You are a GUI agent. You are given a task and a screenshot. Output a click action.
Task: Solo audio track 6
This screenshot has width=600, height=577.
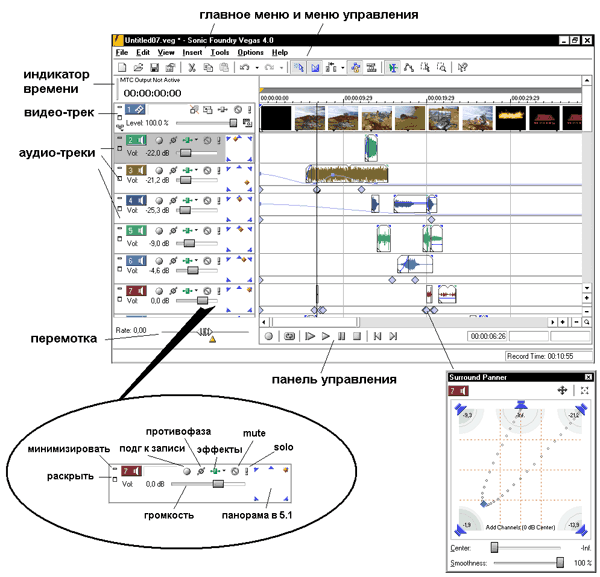[x=220, y=260]
